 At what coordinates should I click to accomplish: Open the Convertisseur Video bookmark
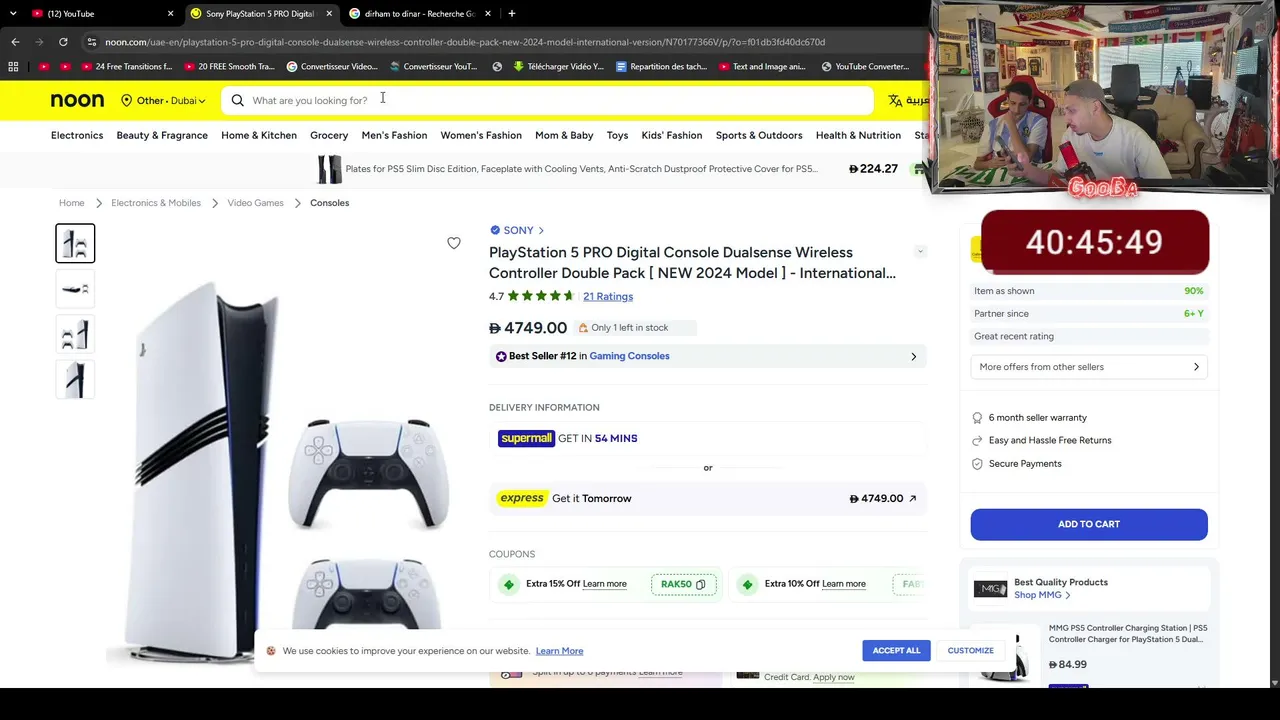tap(332, 67)
